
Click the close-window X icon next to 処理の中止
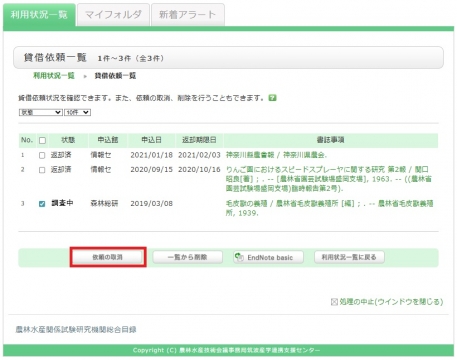click(x=334, y=302)
